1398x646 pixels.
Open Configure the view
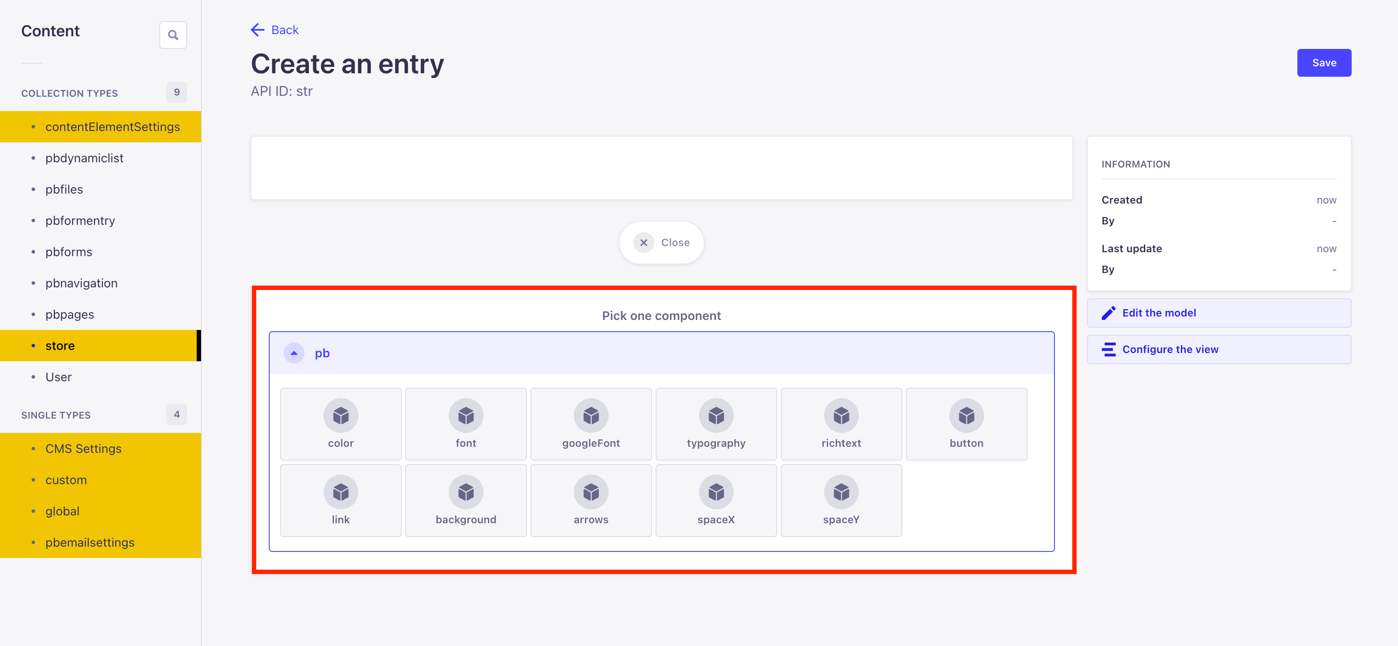(x=1218, y=349)
